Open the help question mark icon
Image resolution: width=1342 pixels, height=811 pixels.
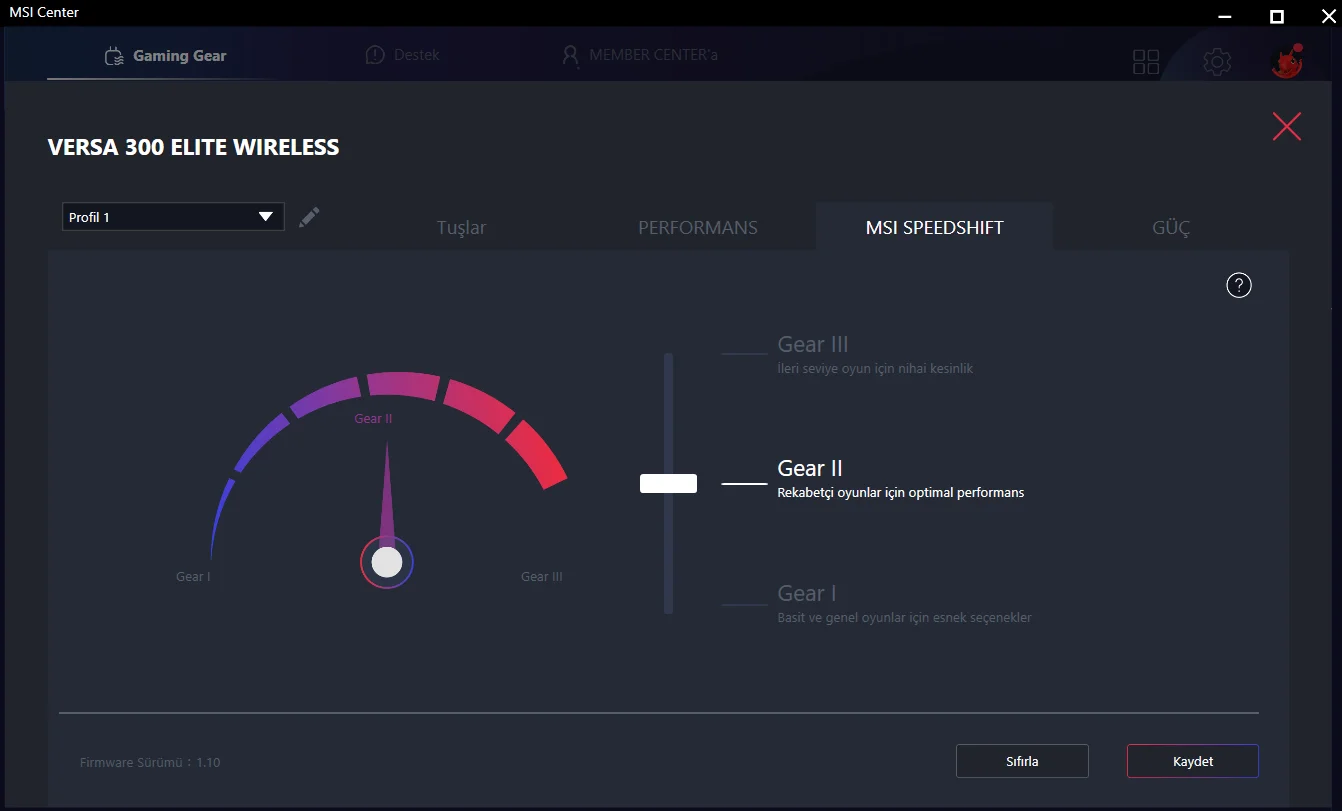pos(1239,285)
